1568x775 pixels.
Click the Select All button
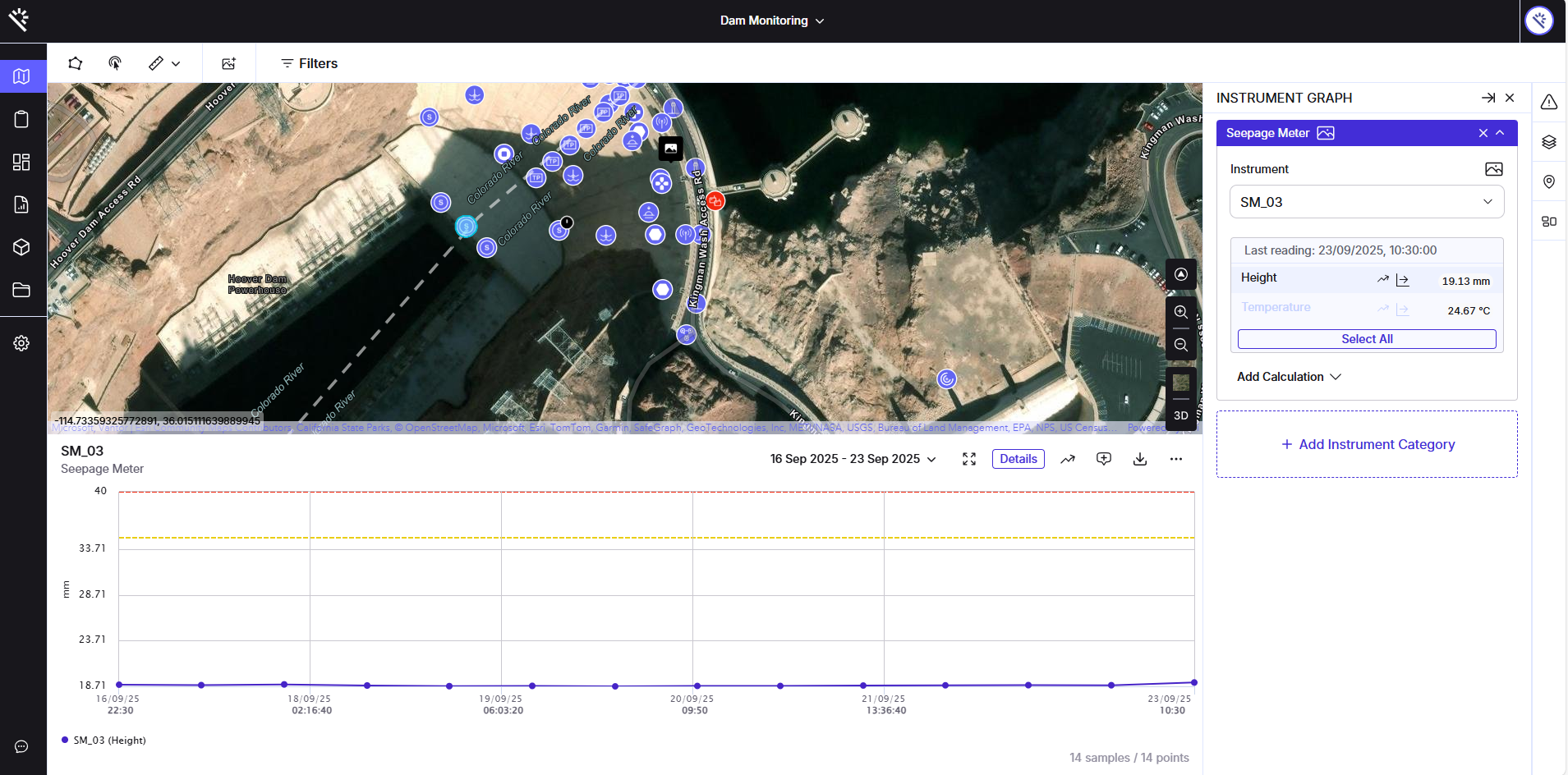(1366, 339)
